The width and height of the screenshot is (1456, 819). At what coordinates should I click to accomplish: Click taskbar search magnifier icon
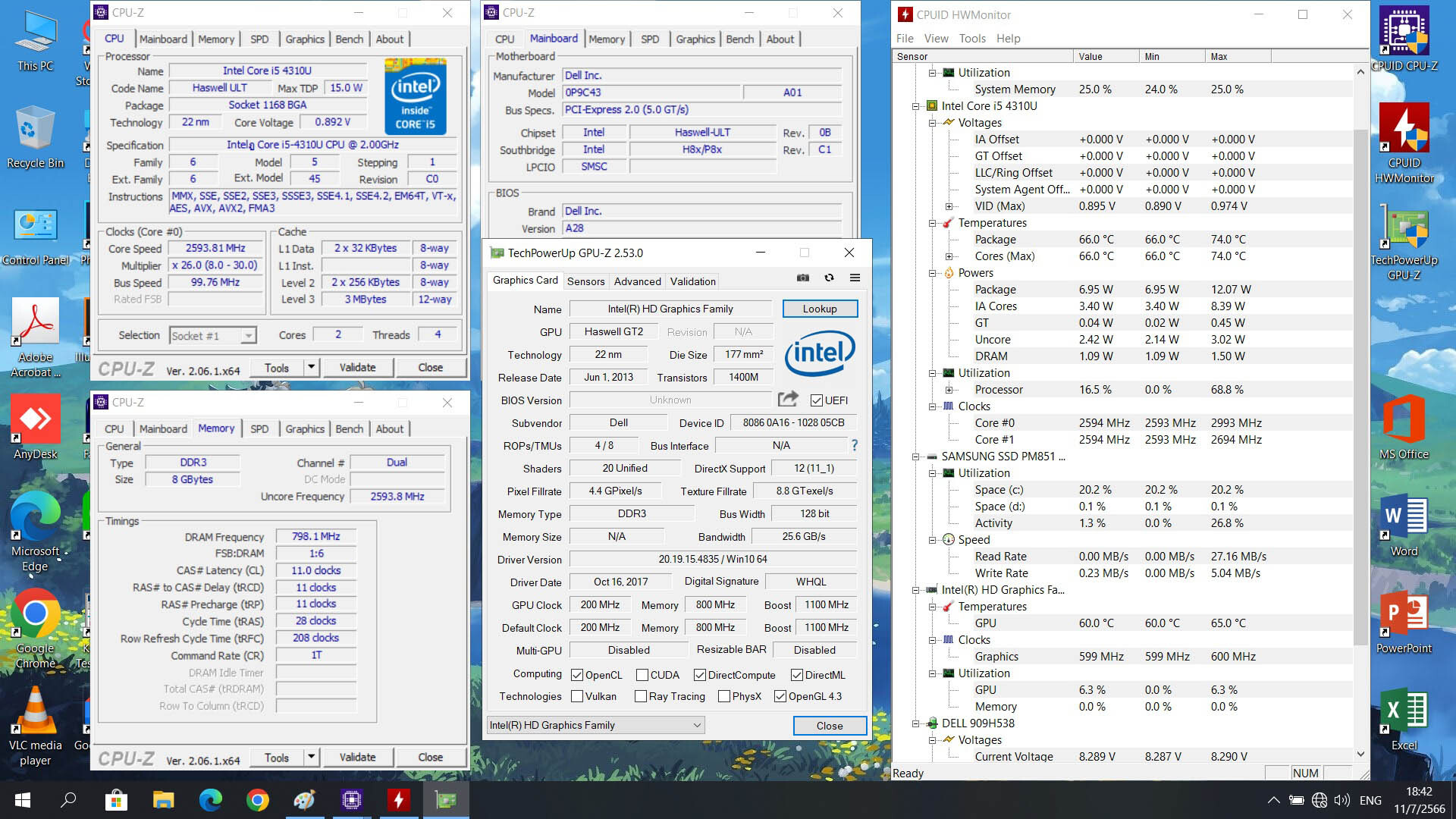click(68, 800)
